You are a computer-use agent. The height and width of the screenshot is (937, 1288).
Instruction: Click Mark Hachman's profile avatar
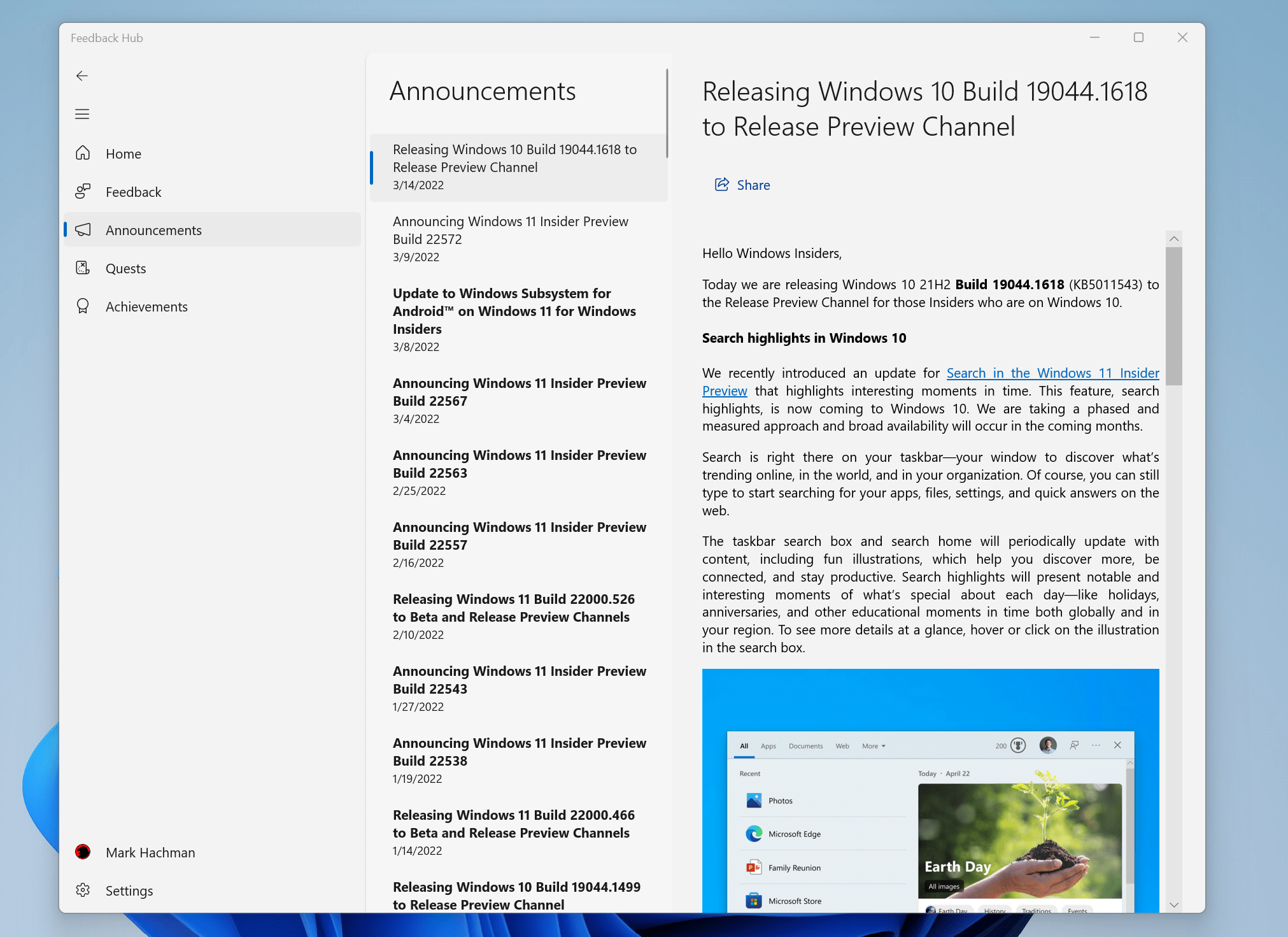pos(83,852)
